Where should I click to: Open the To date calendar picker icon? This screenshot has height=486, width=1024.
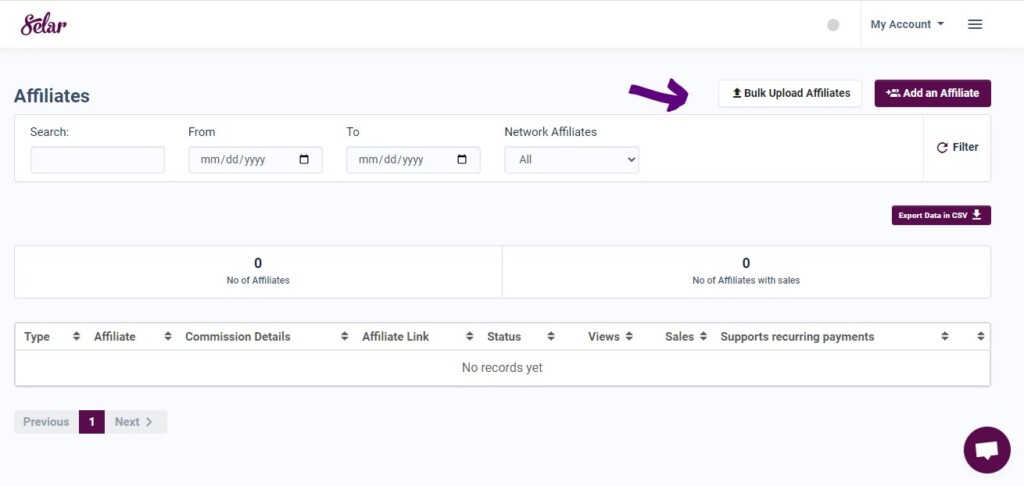coord(462,159)
